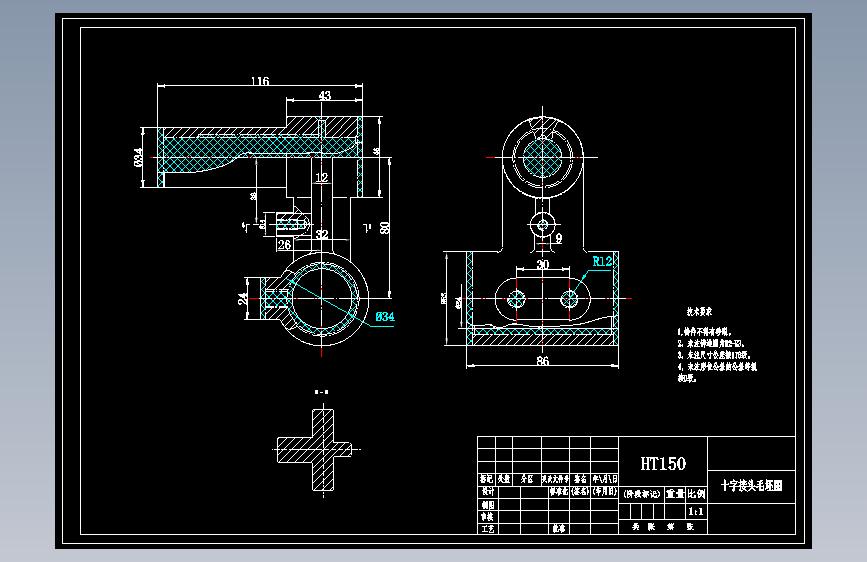Click the 工艺 row label in title block

[488, 529]
